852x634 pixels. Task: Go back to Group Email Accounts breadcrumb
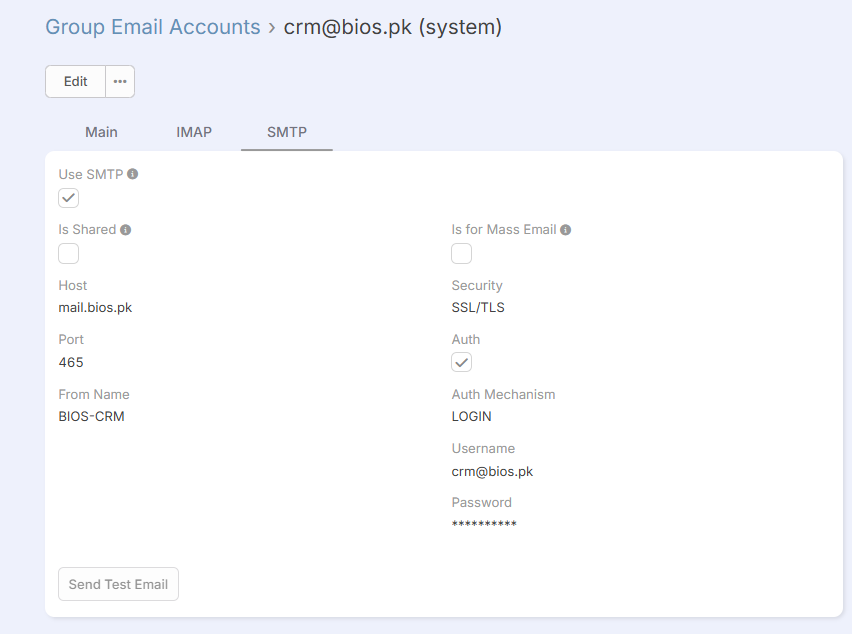(x=153, y=27)
